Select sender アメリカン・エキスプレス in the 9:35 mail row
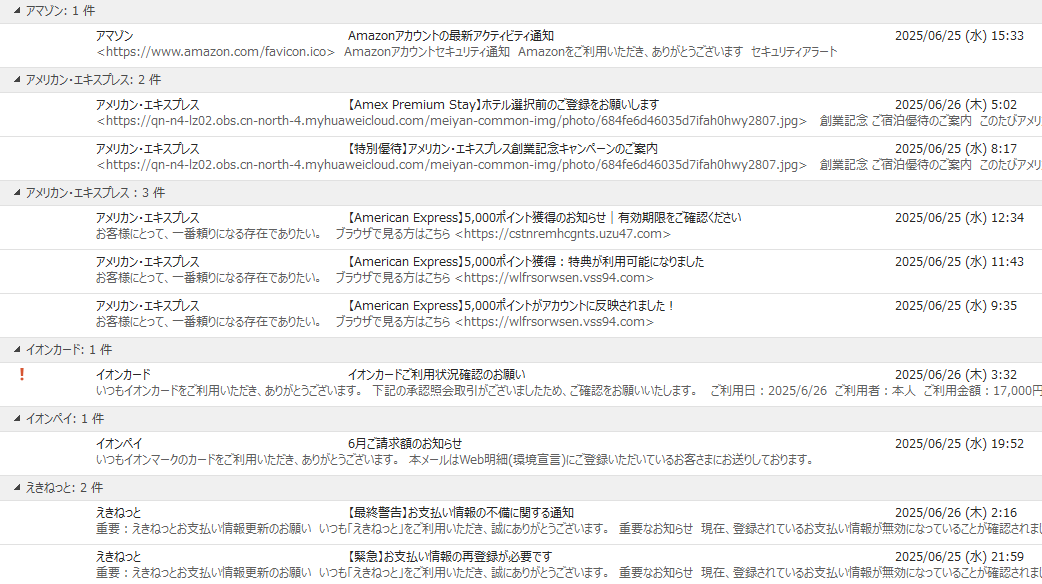This screenshot has height=584, width=1042. point(148,306)
